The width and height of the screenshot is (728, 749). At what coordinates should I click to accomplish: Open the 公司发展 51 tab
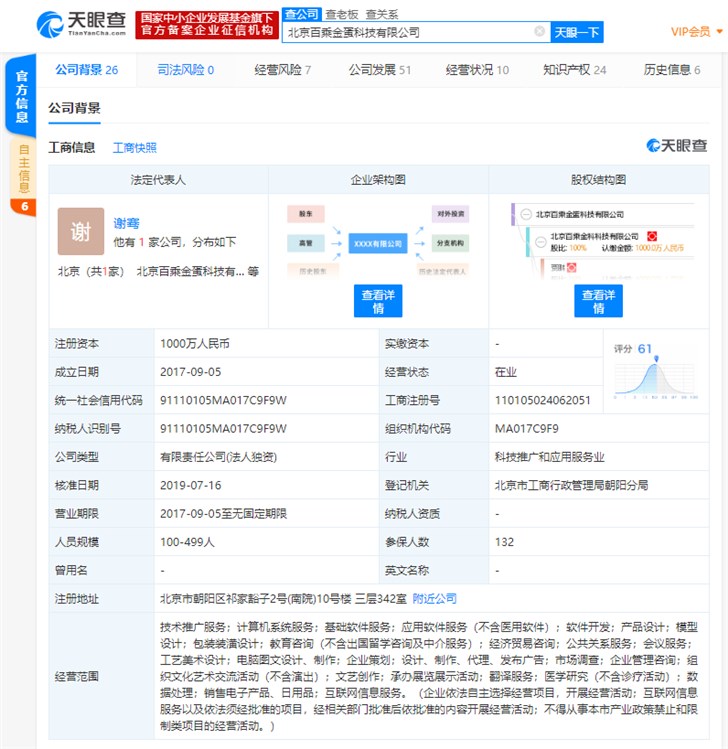pyautogui.click(x=379, y=70)
